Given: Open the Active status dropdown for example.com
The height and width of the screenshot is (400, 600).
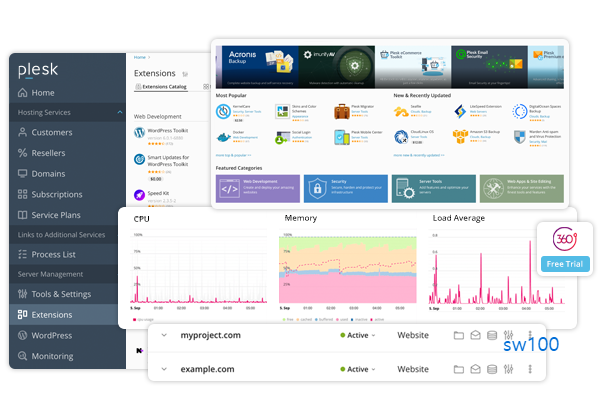Looking at the screenshot, I should tap(358, 369).
